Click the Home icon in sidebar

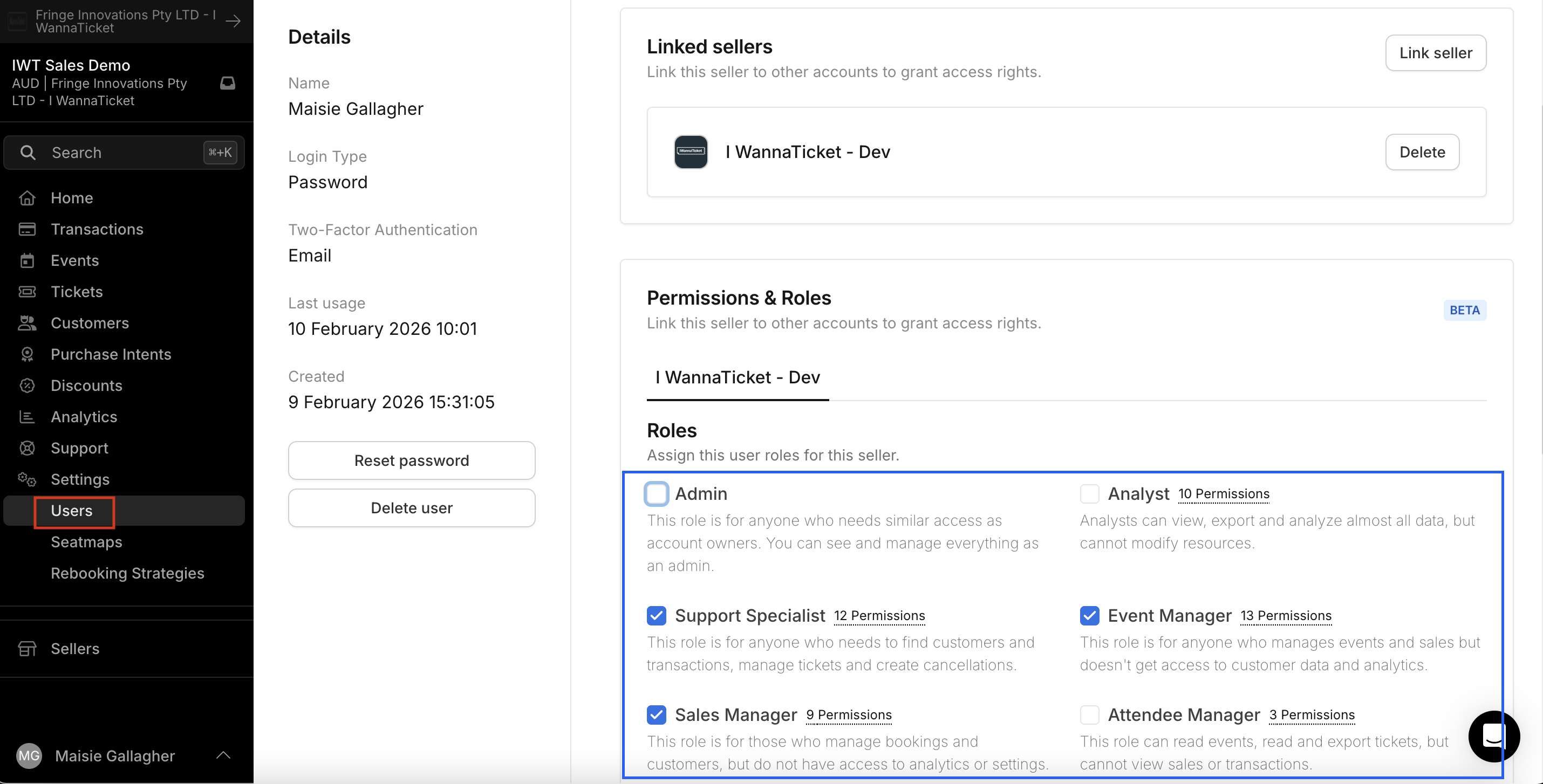pyautogui.click(x=27, y=198)
